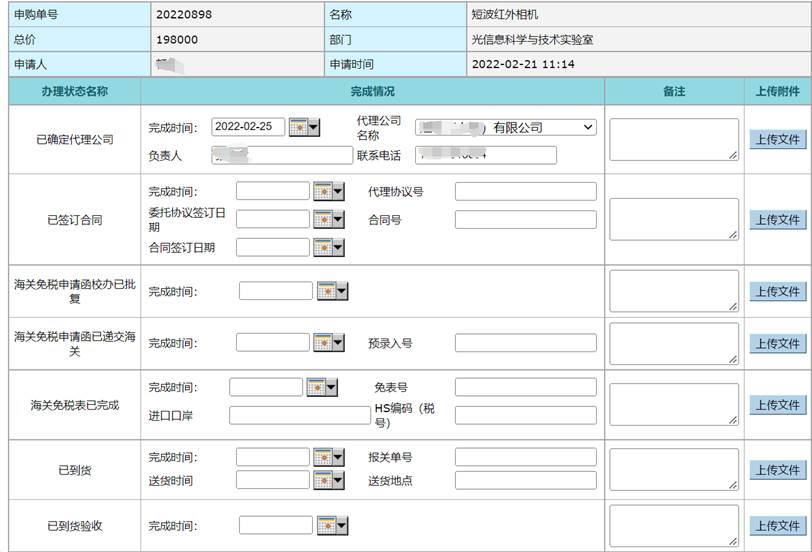Open date picker for 已签订合同 完成时间
The image size is (812, 552).
tap(329, 191)
